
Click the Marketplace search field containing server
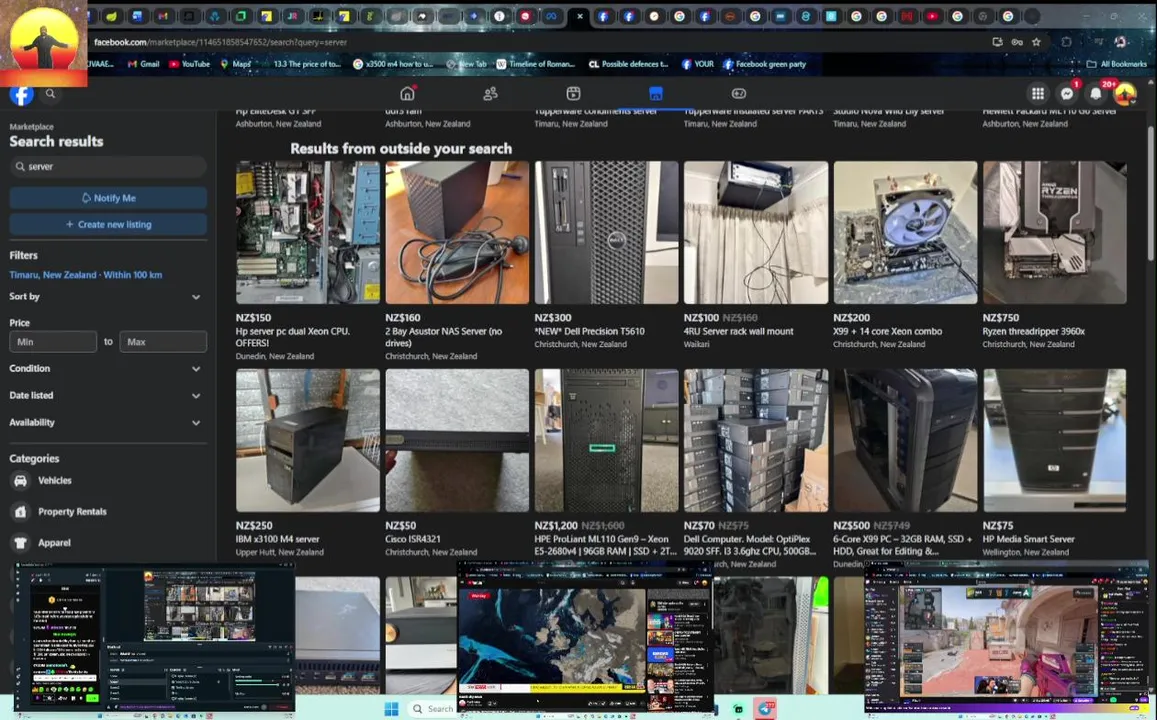108,167
